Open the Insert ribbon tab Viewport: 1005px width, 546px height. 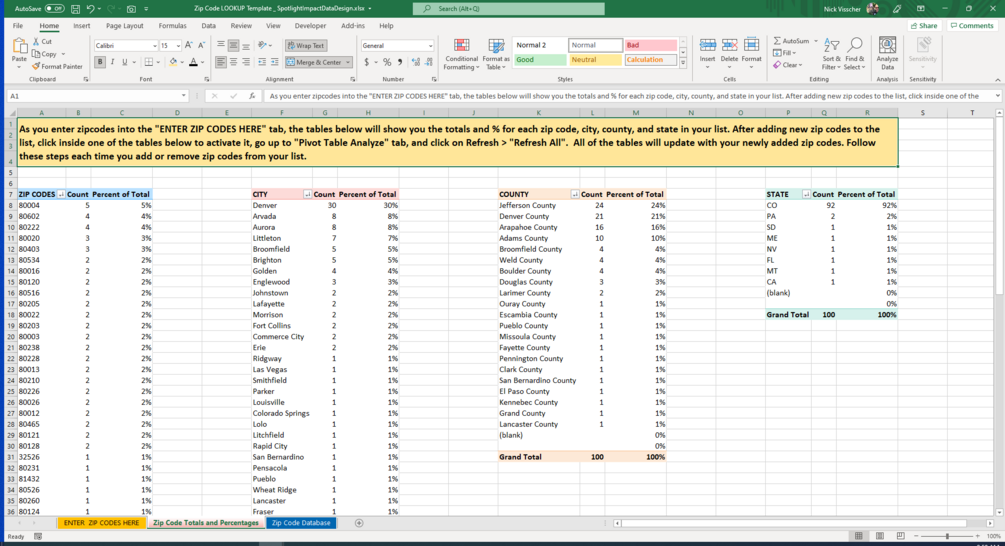click(x=81, y=26)
